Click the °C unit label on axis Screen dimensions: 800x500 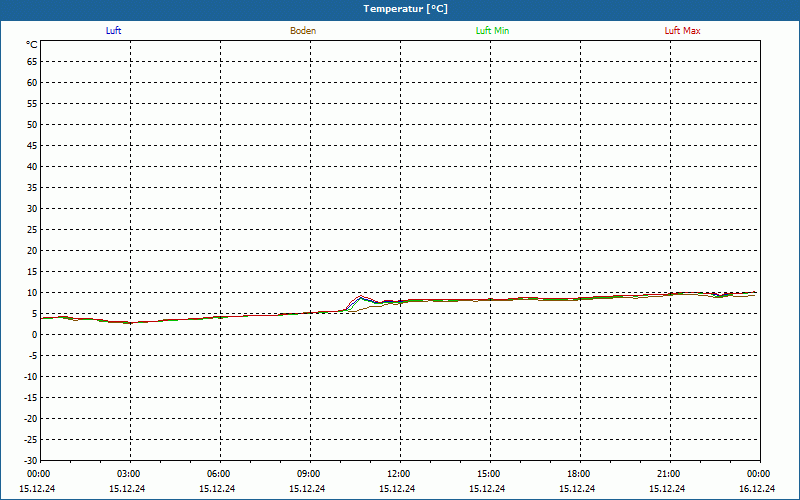point(32,45)
